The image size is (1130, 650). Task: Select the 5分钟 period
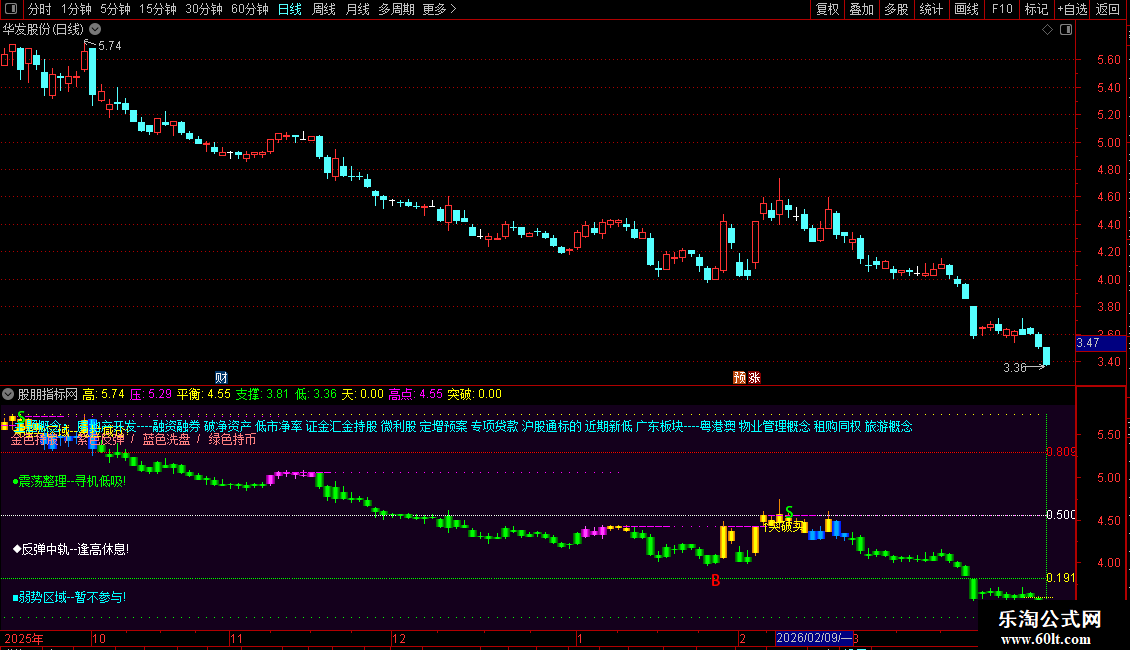pyautogui.click(x=115, y=9)
